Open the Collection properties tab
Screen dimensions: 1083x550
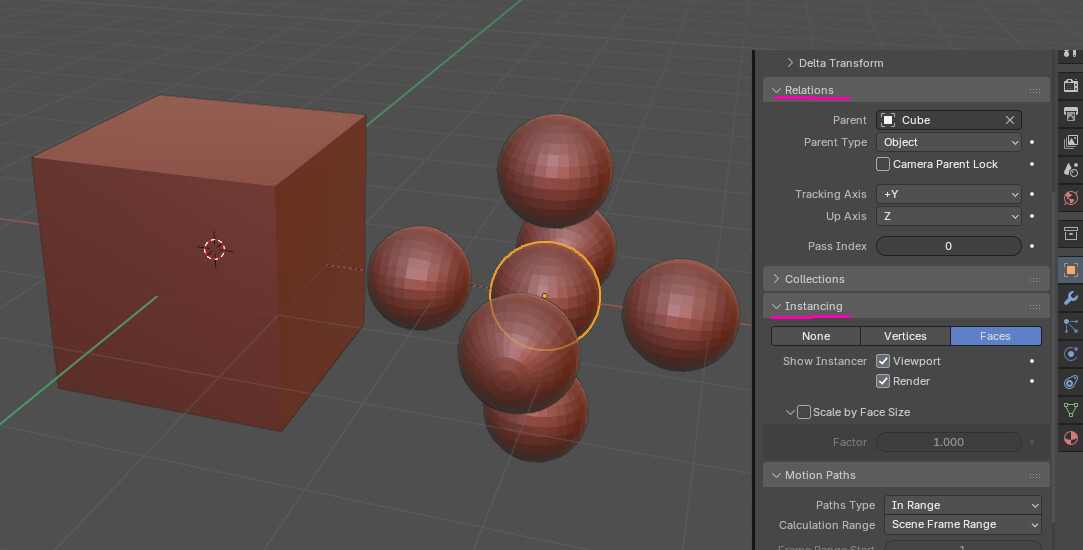[1071, 234]
